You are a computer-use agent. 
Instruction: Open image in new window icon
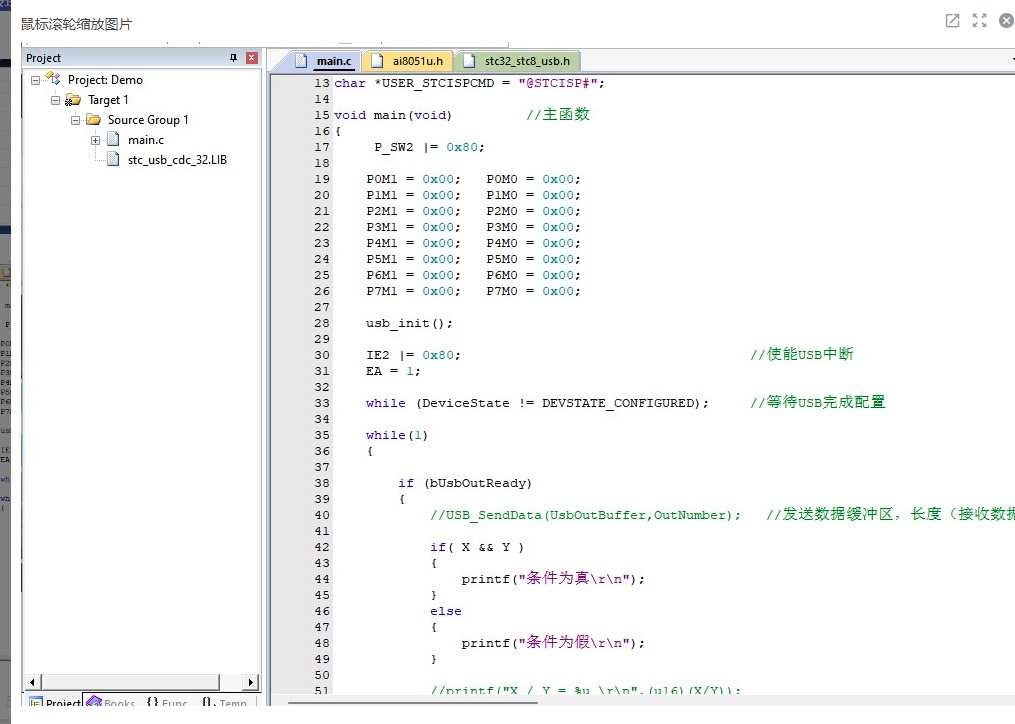pos(952,21)
